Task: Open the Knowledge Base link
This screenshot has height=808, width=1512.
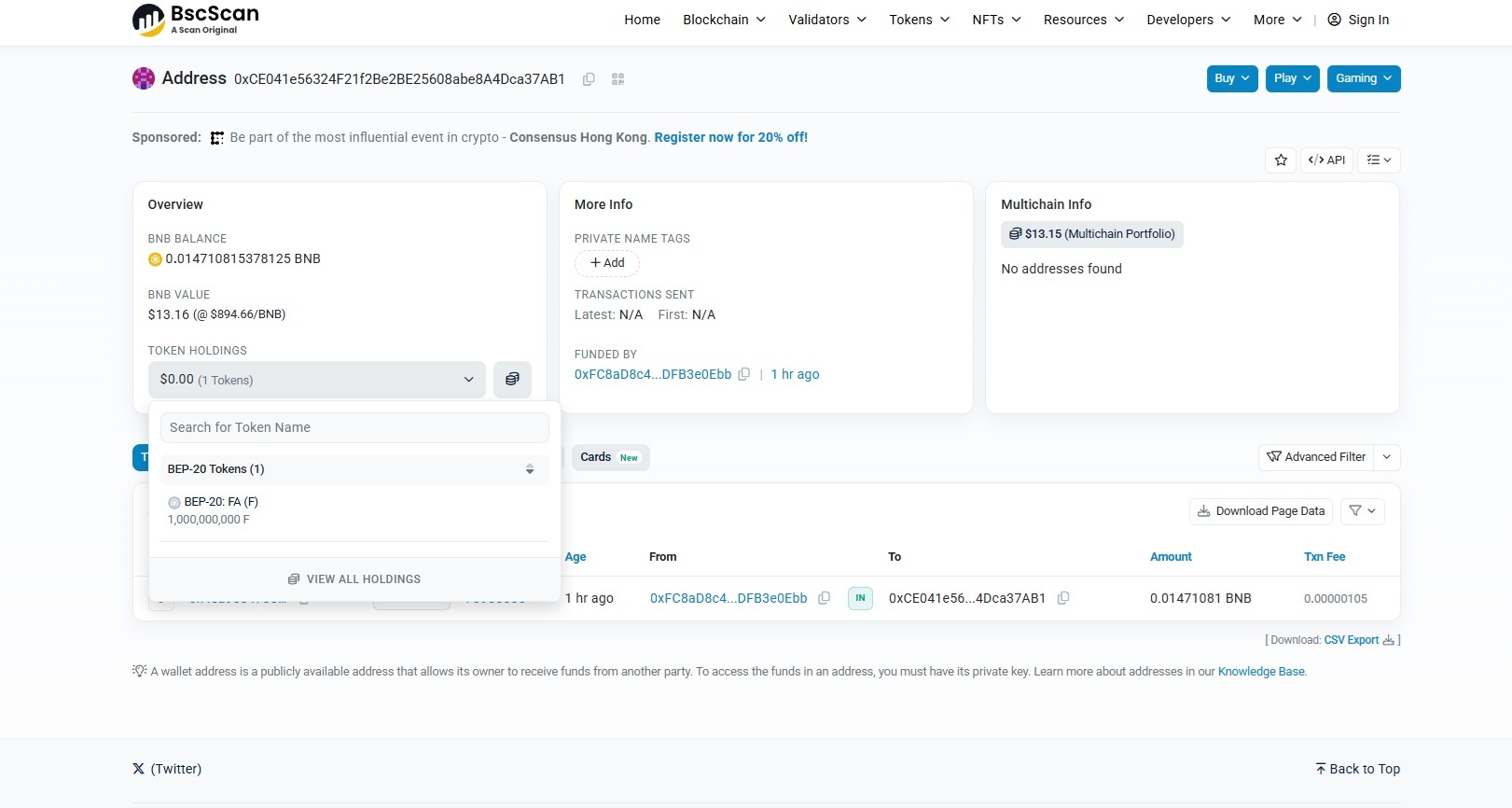Action: coord(1261,672)
